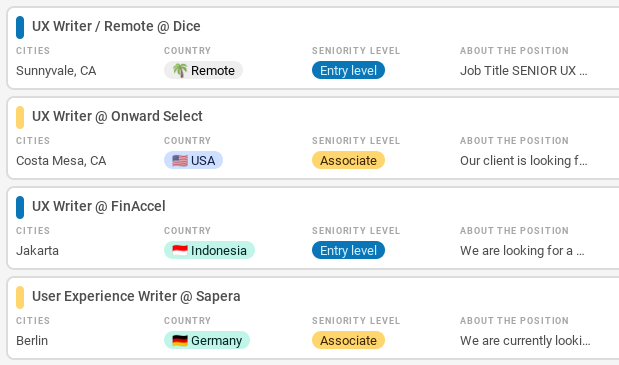Click the palm tree Remote country tag

tap(203, 70)
